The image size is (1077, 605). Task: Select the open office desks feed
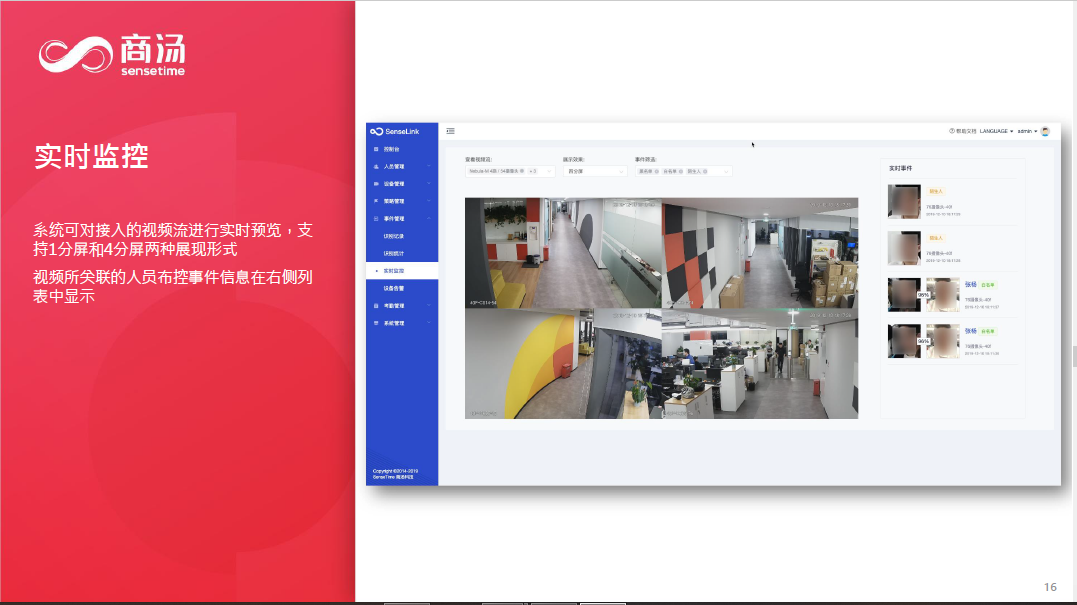point(760,363)
